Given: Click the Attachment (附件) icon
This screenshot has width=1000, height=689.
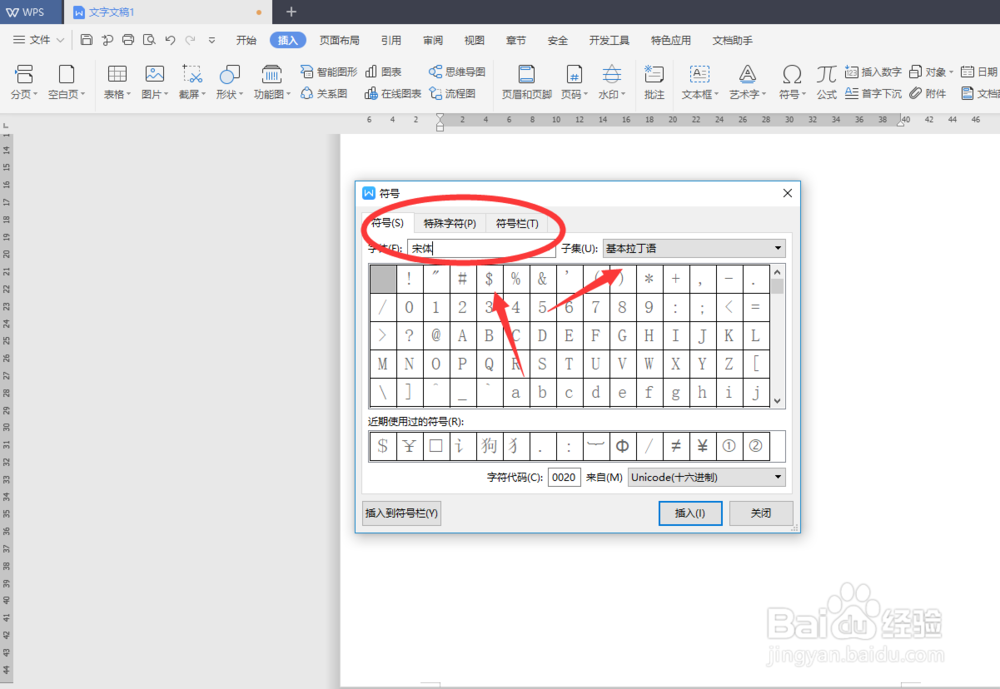Looking at the screenshot, I should coord(928,94).
